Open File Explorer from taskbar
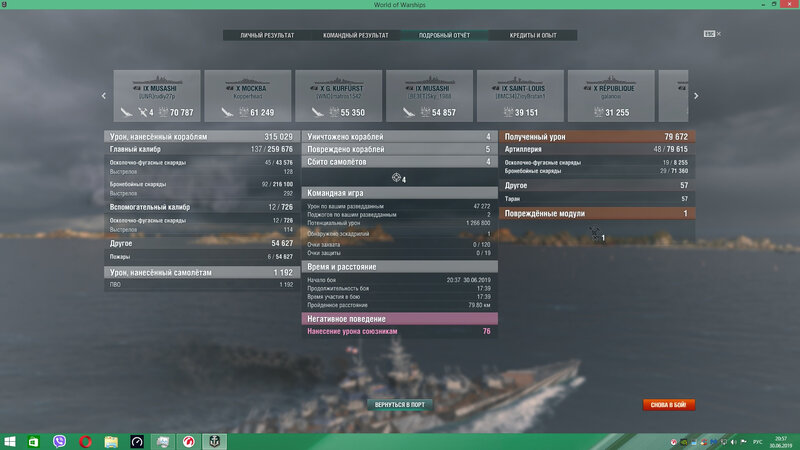 coord(111,442)
